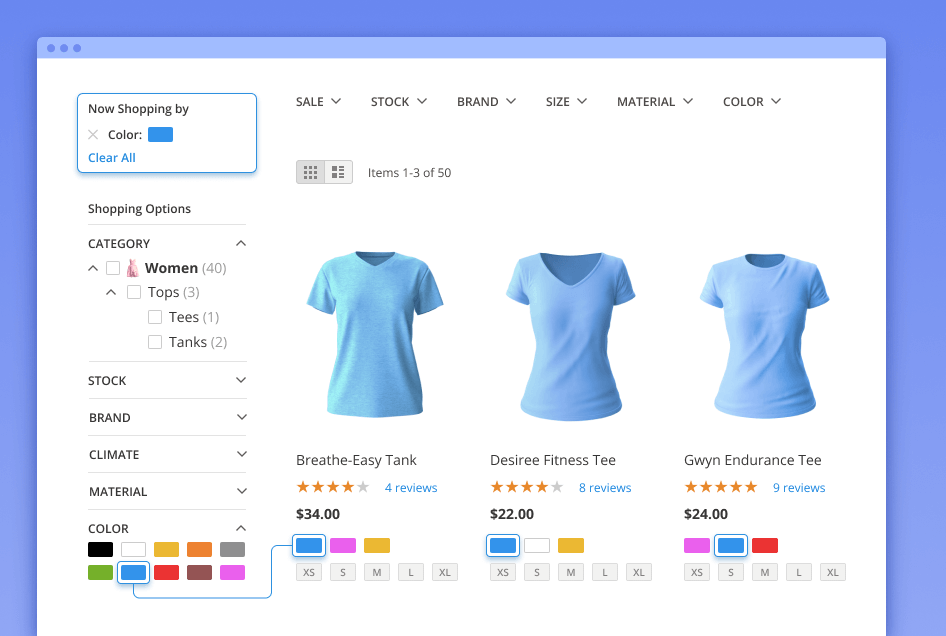
Task: Pick the red swatch in sidebar Color filter
Action: [166, 572]
